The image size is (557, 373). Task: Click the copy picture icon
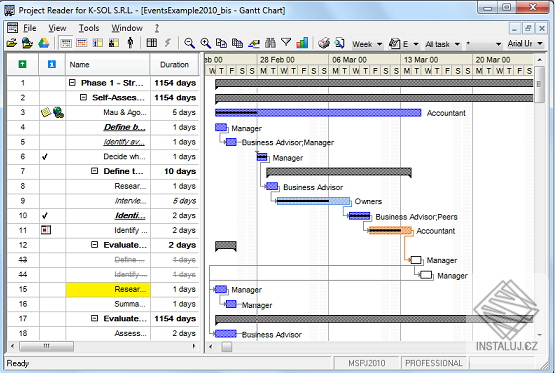[237, 43]
